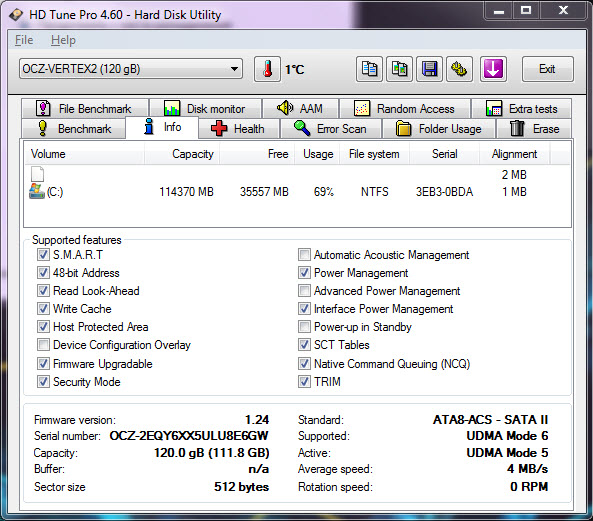Sort by the Alignment column header
The image size is (593, 521).
[514, 154]
